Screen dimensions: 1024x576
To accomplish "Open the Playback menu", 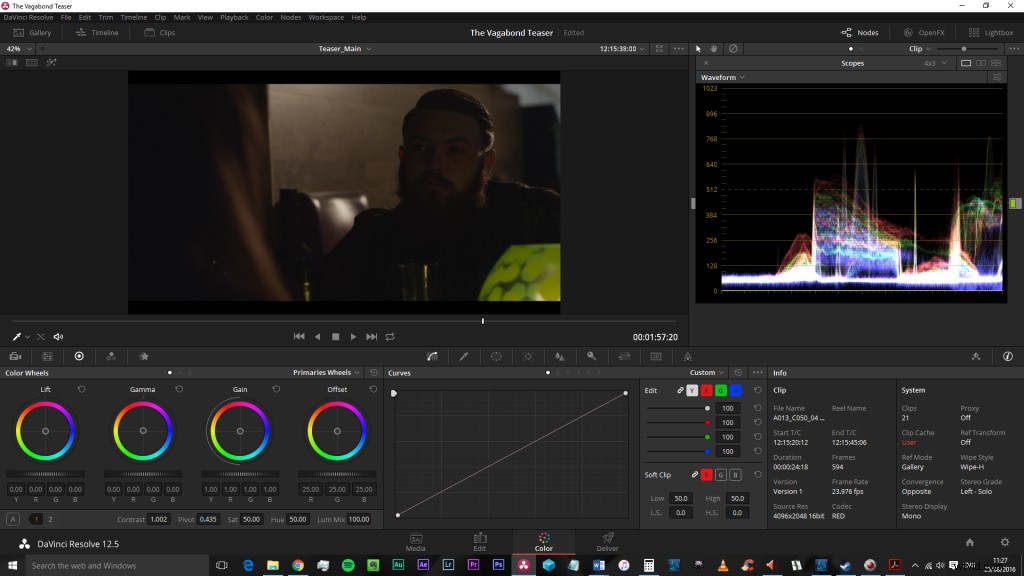I will [237, 17].
